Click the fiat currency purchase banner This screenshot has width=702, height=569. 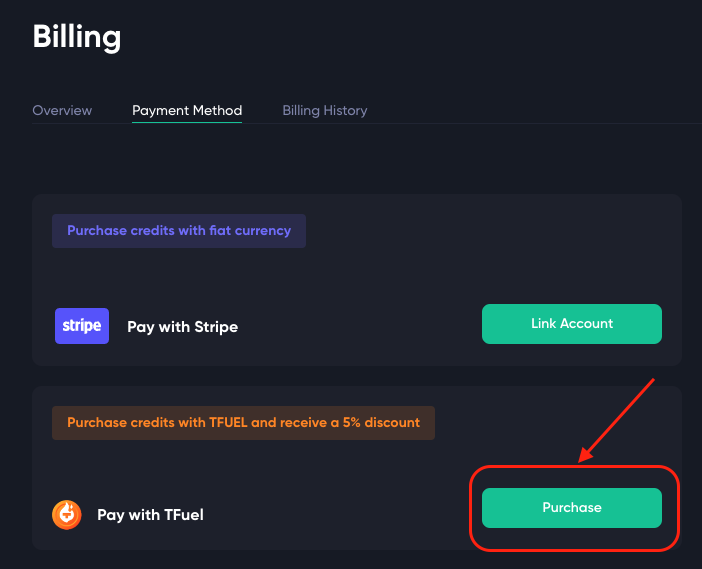[179, 231]
